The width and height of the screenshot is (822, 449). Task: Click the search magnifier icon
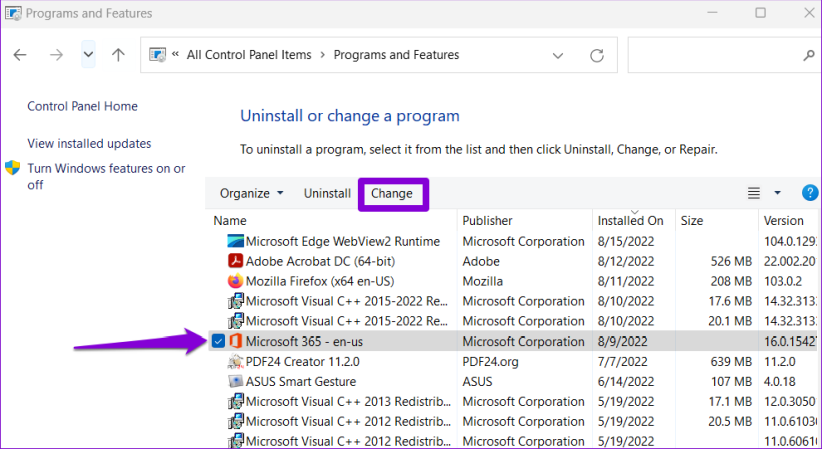(x=809, y=55)
